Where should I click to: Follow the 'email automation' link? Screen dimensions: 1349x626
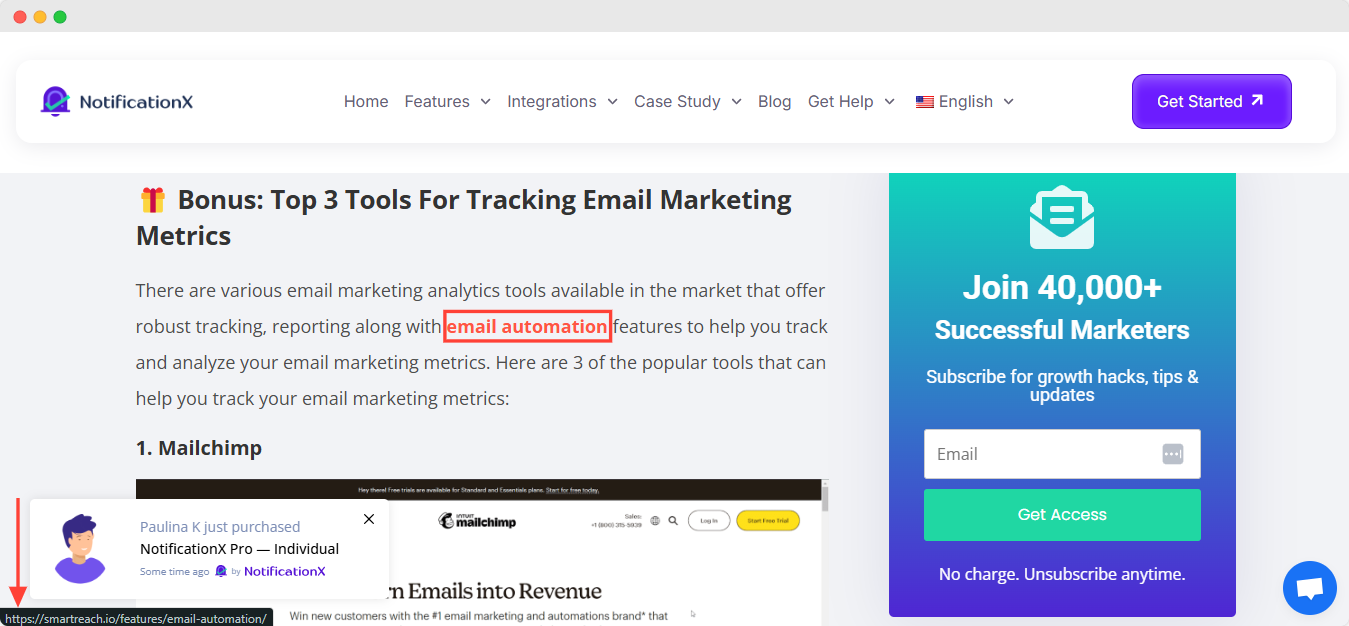pos(527,327)
